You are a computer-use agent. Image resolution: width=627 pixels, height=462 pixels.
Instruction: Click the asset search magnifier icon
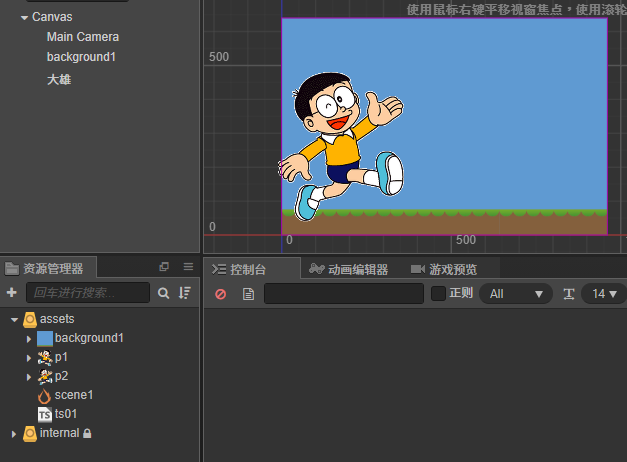click(x=163, y=293)
